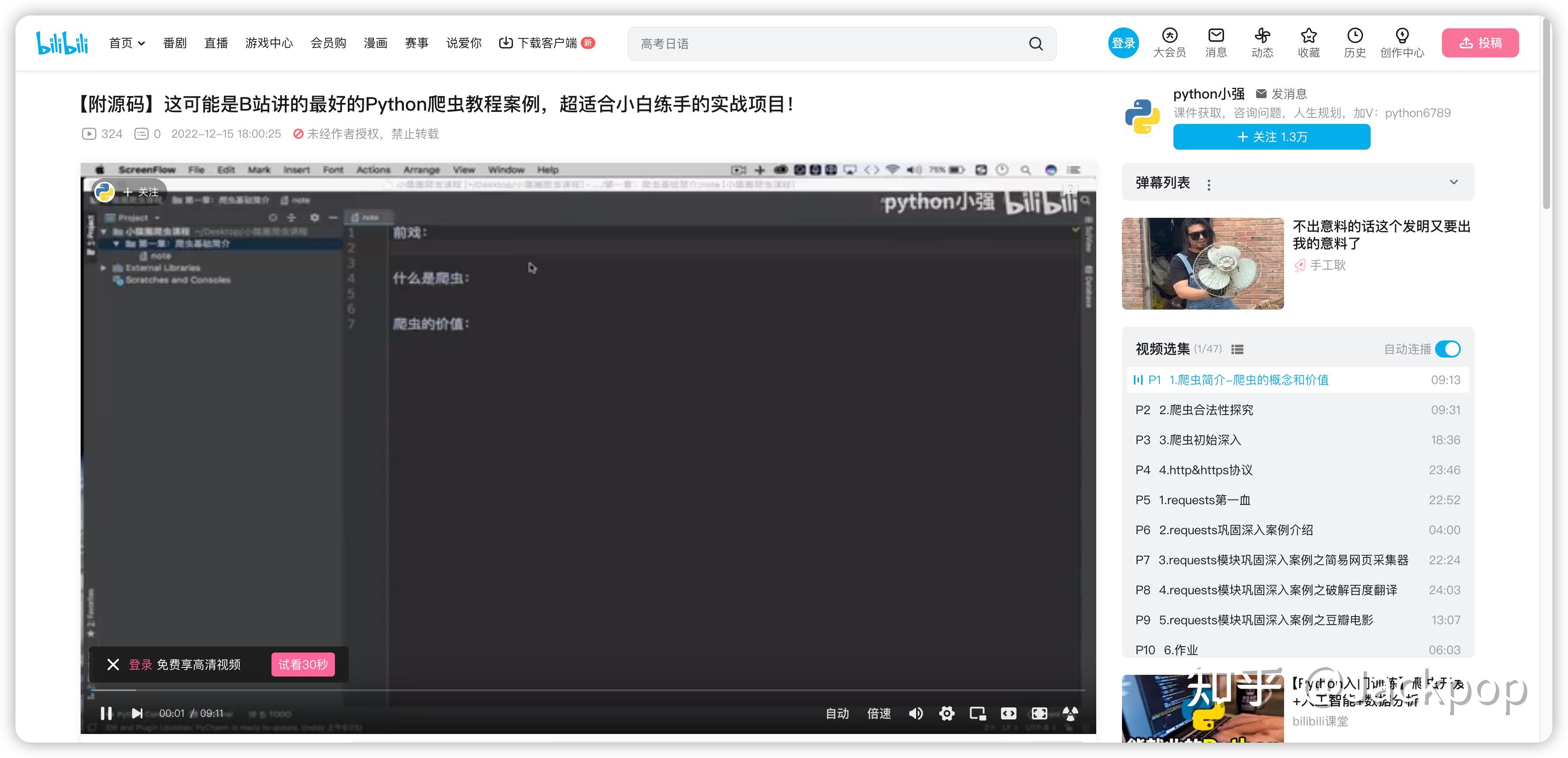Image resolution: width=1568 pixels, height=758 pixels.
Task: Enable picture-in-picture mode icon
Action: coord(977,713)
